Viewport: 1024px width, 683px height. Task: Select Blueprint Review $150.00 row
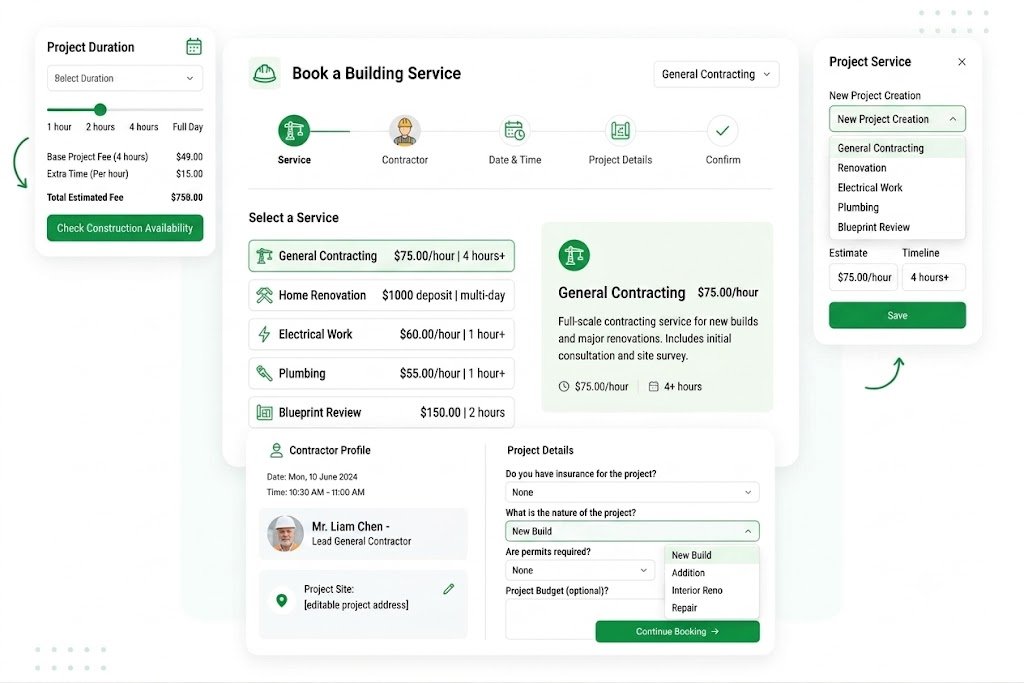[381, 413]
